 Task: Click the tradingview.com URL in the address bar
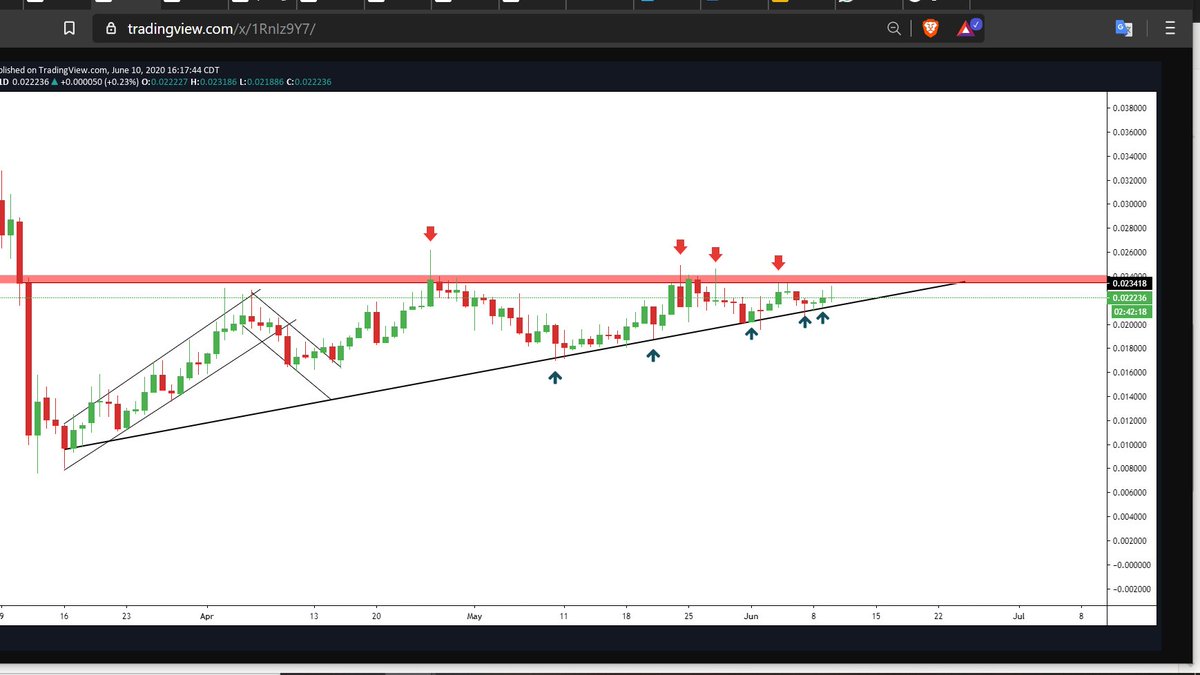click(221, 29)
